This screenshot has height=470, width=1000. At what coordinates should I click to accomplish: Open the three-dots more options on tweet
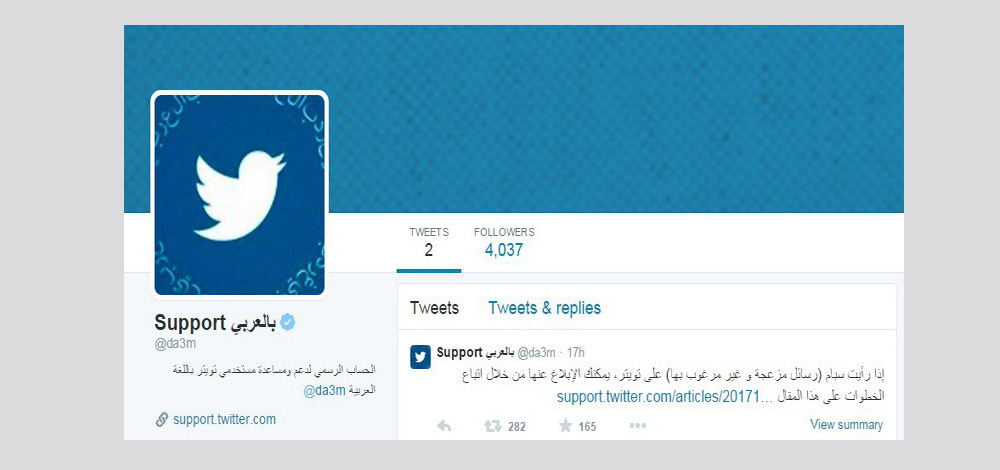click(638, 426)
